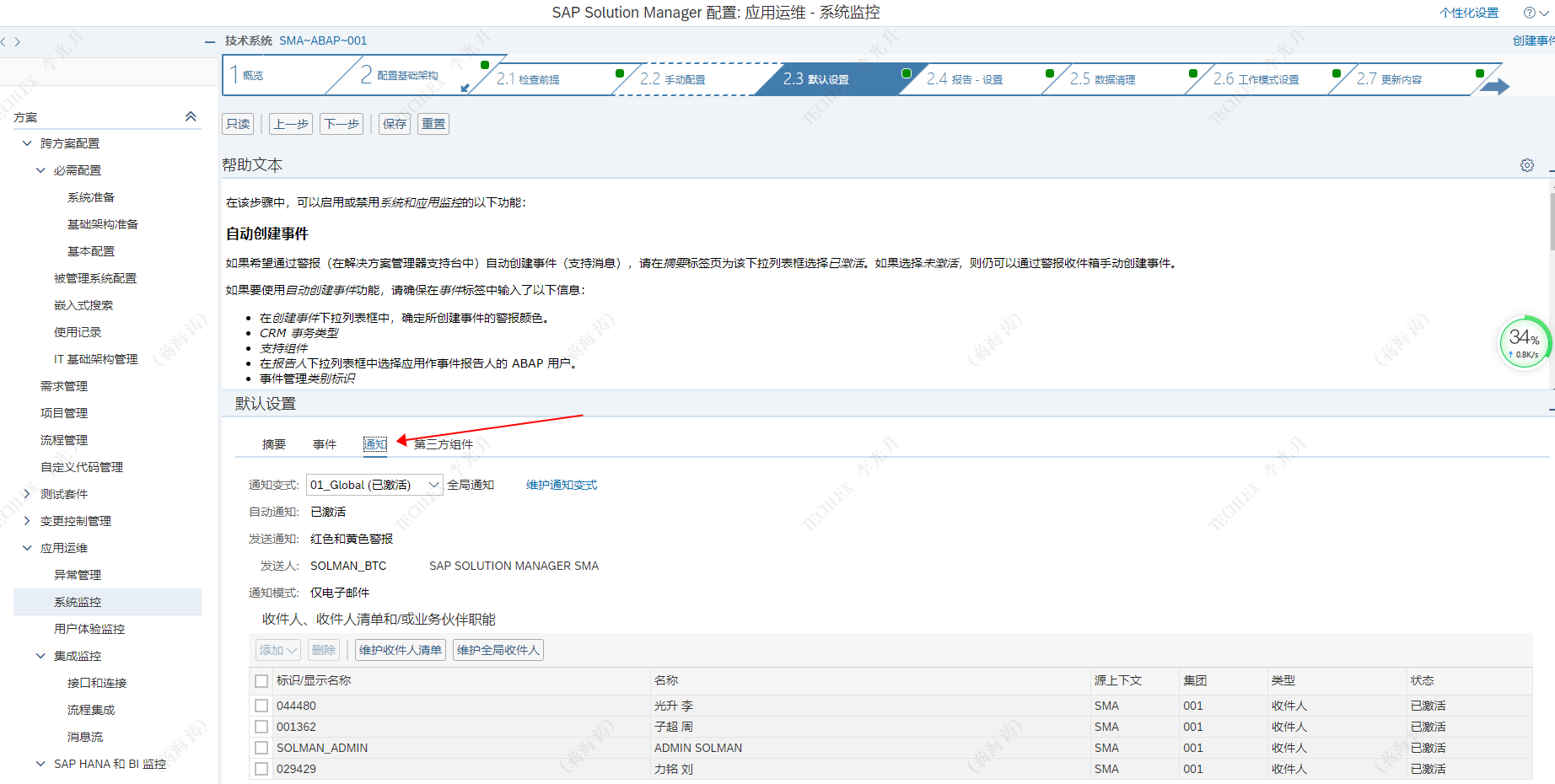
Task: Click the SOLMAN_ADMIN table cell
Action: tap(322, 748)
